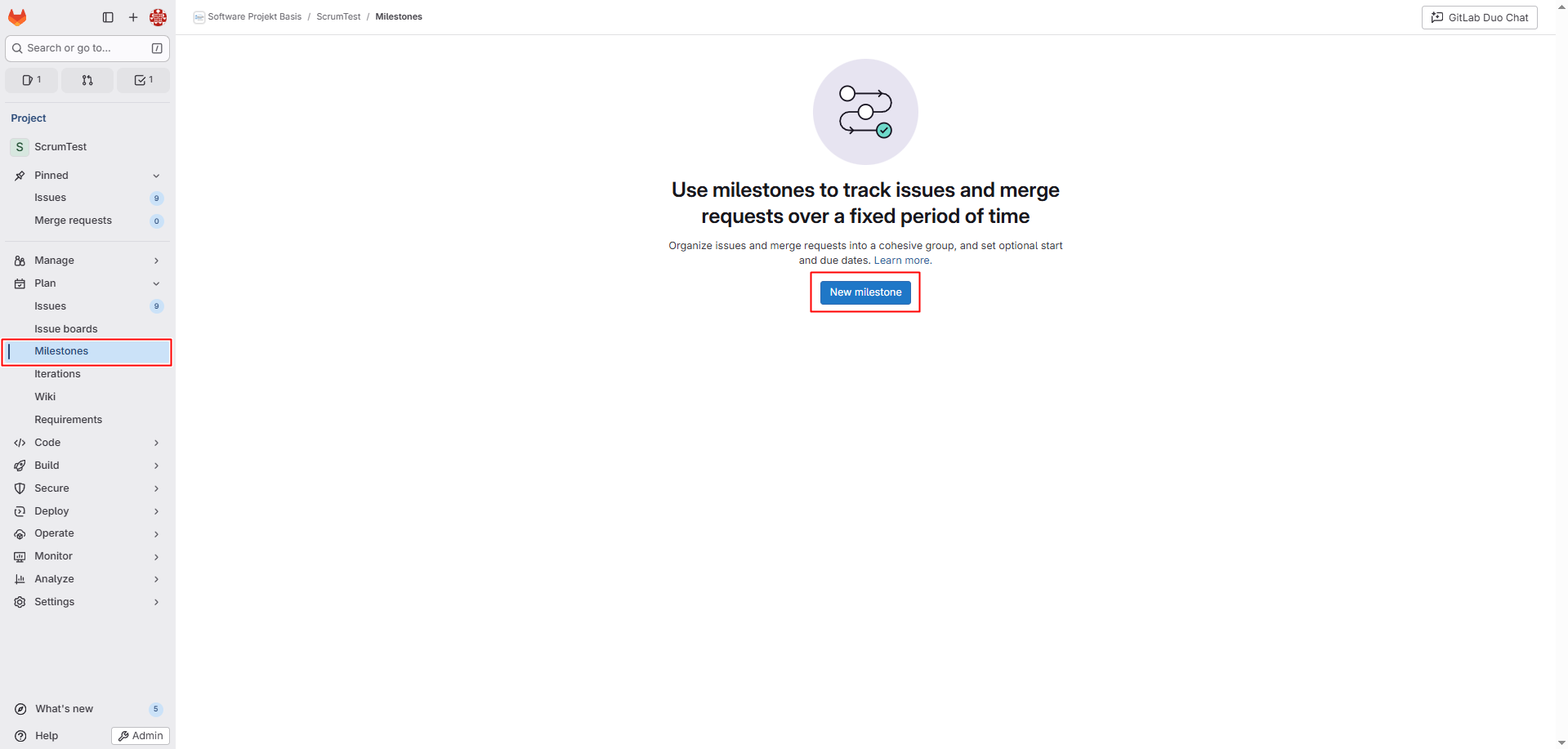
Task: Open the create new plus icon
Action: coord(133,17)
